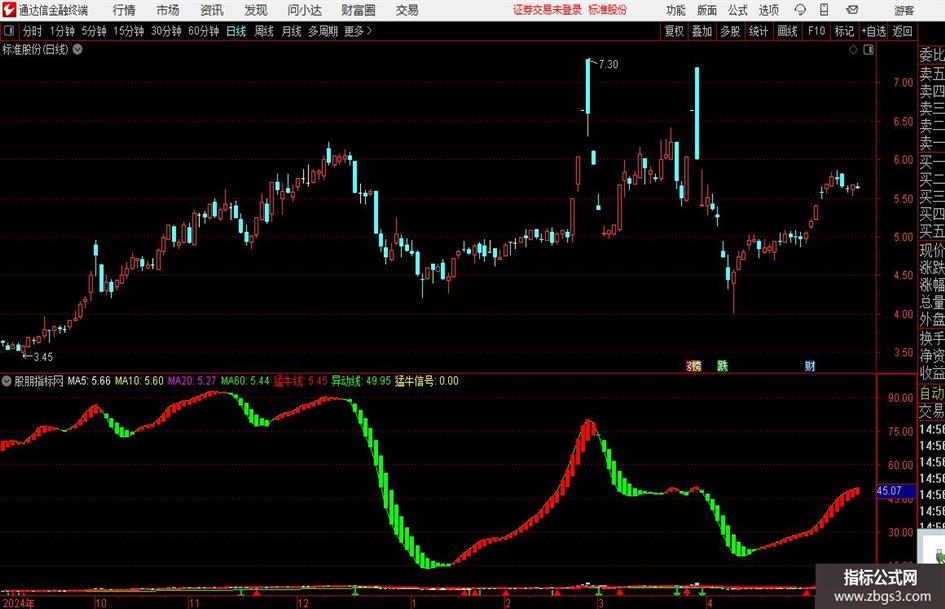Open the 功能 menu

pyautogui.click(x=676, y=10)
